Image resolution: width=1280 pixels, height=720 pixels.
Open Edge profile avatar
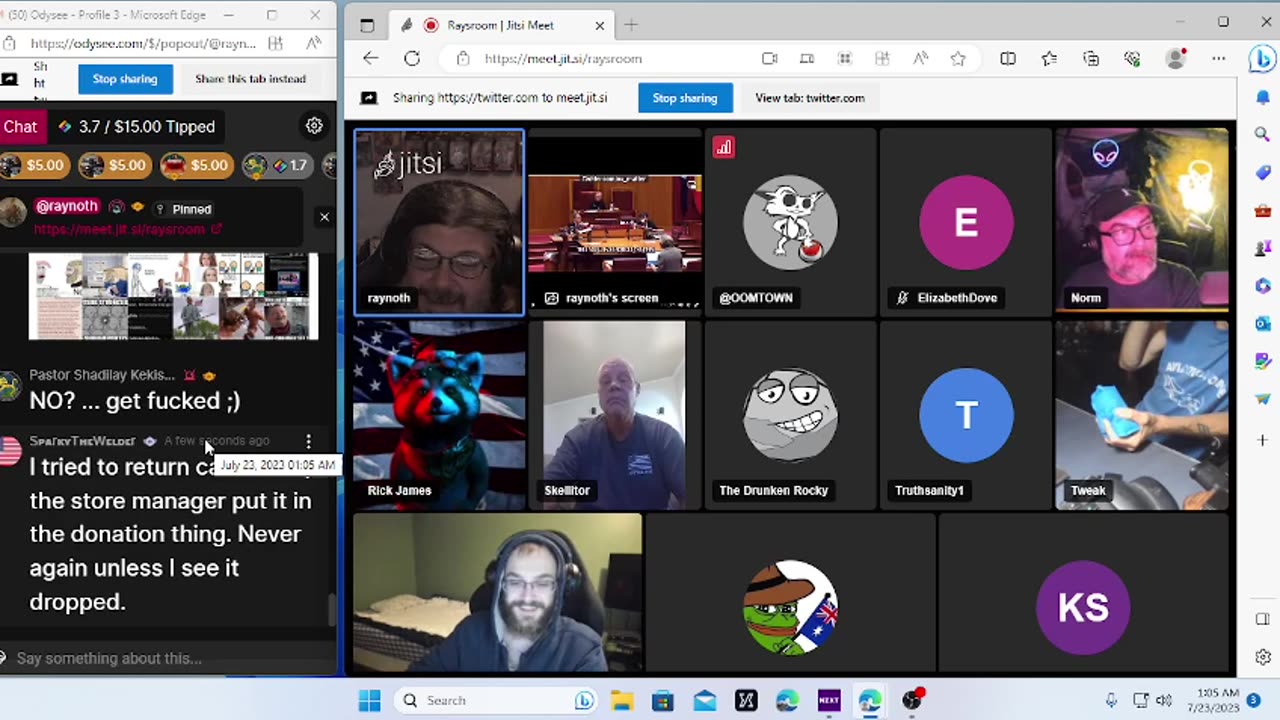pos(1176,58)
